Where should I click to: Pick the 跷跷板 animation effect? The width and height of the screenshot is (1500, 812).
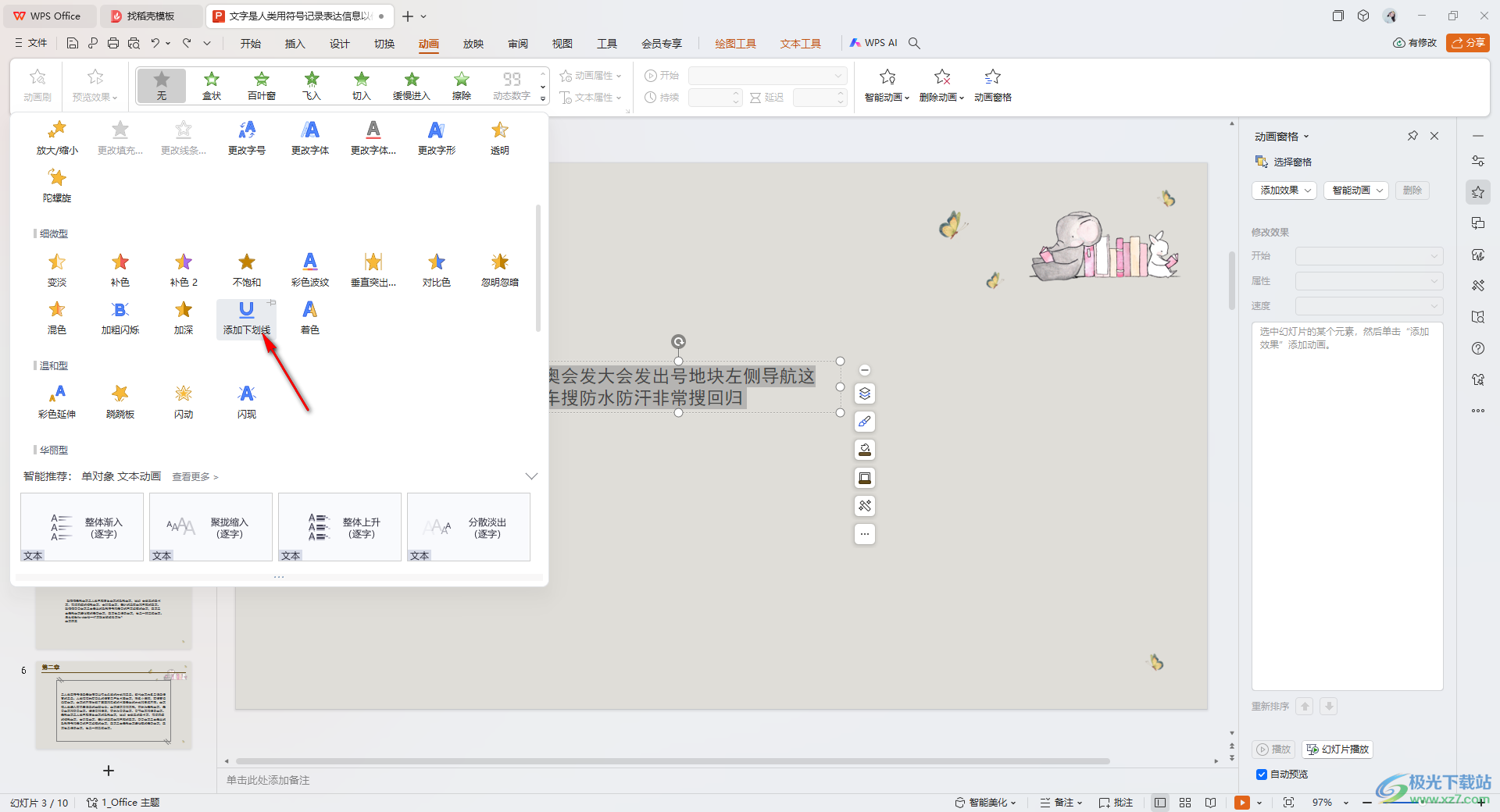[x=120, y=401]
